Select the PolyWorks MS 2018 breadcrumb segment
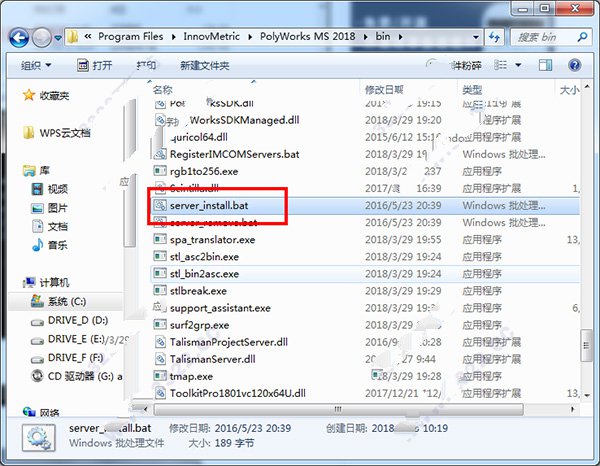The image size is (600, 466). coord(307,37)
